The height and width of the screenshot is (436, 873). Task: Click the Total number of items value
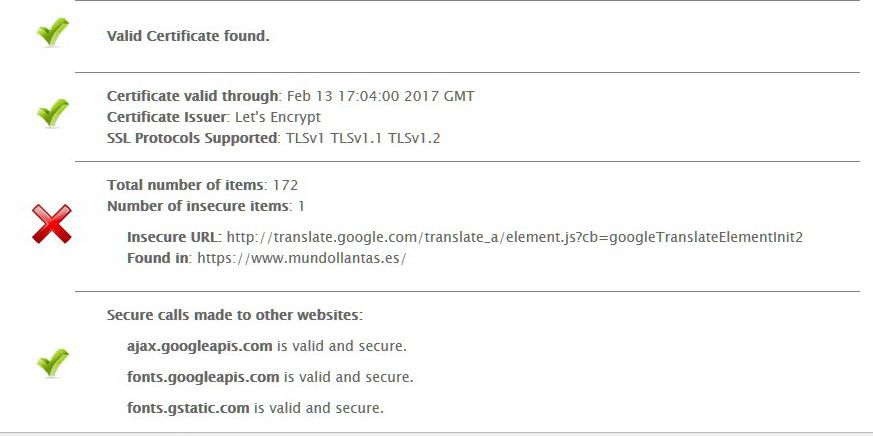285,185
